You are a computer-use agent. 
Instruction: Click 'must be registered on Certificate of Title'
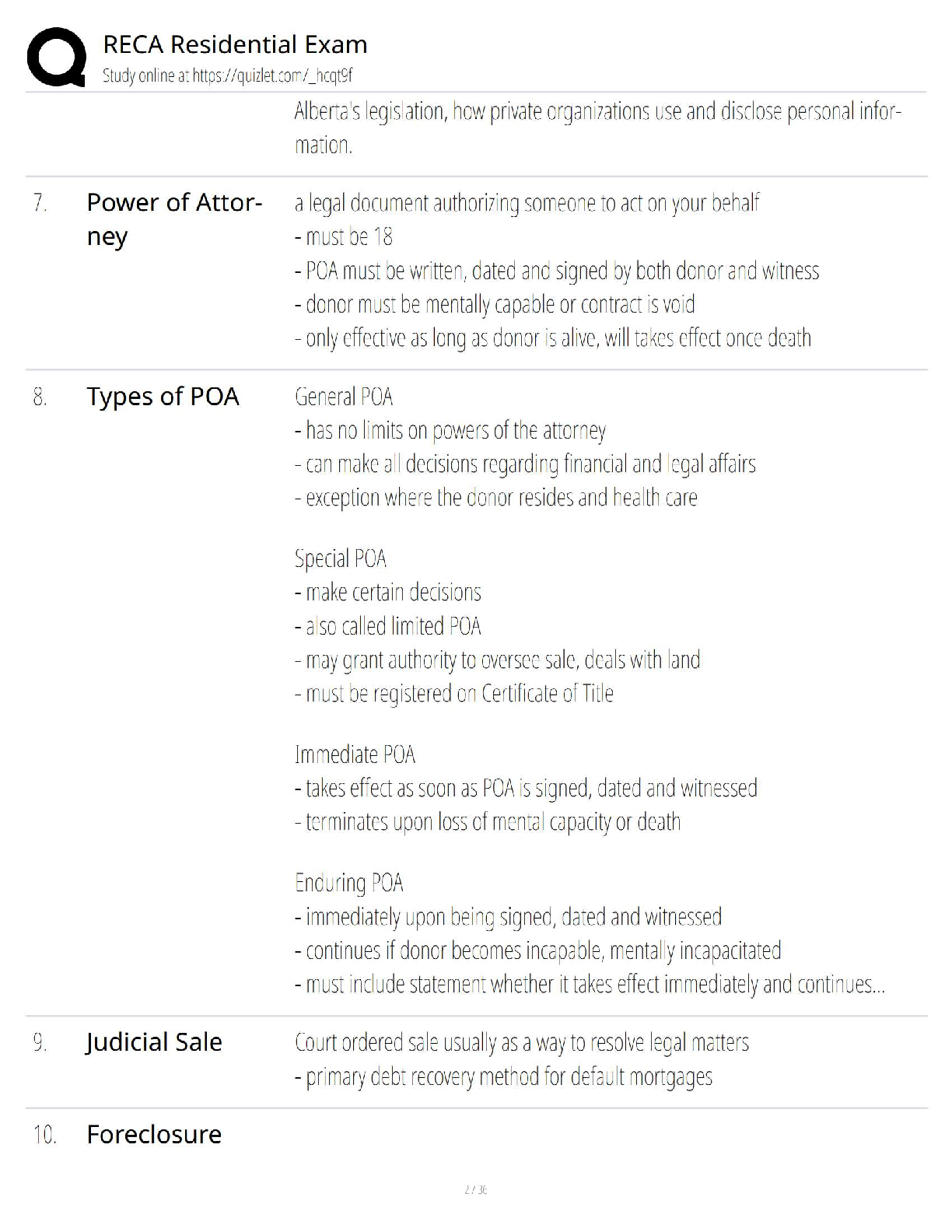click(x=454, y=693)
